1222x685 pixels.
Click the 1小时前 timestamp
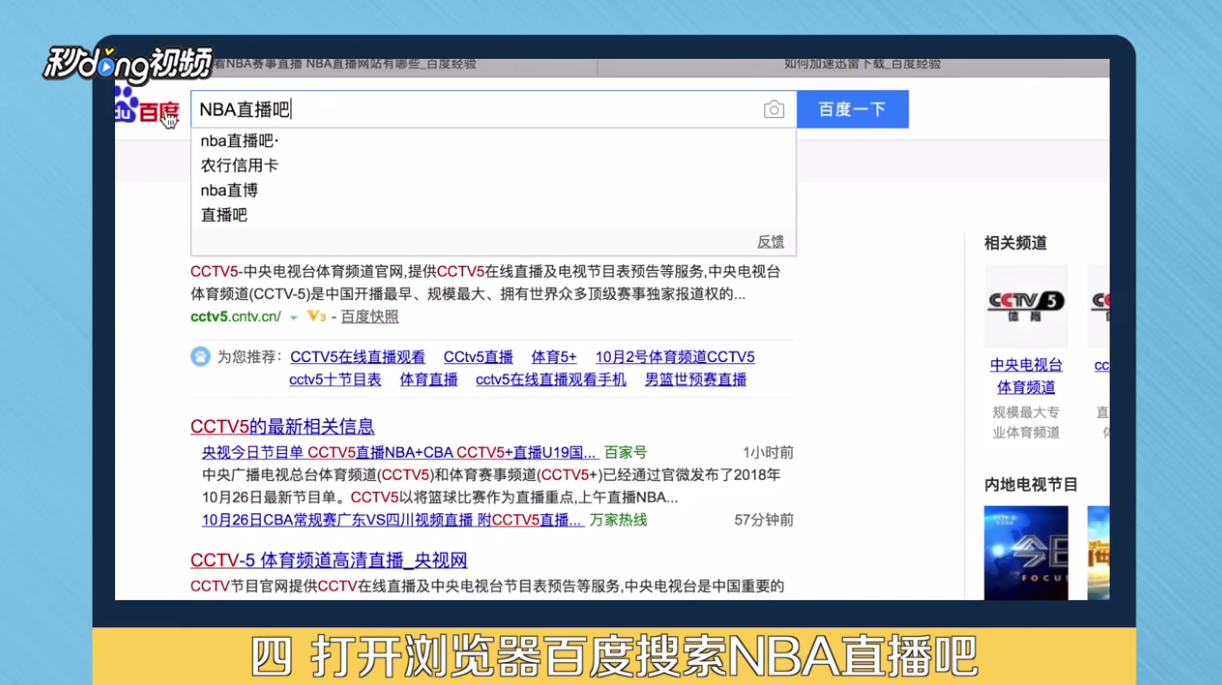[x=768, y=453]
